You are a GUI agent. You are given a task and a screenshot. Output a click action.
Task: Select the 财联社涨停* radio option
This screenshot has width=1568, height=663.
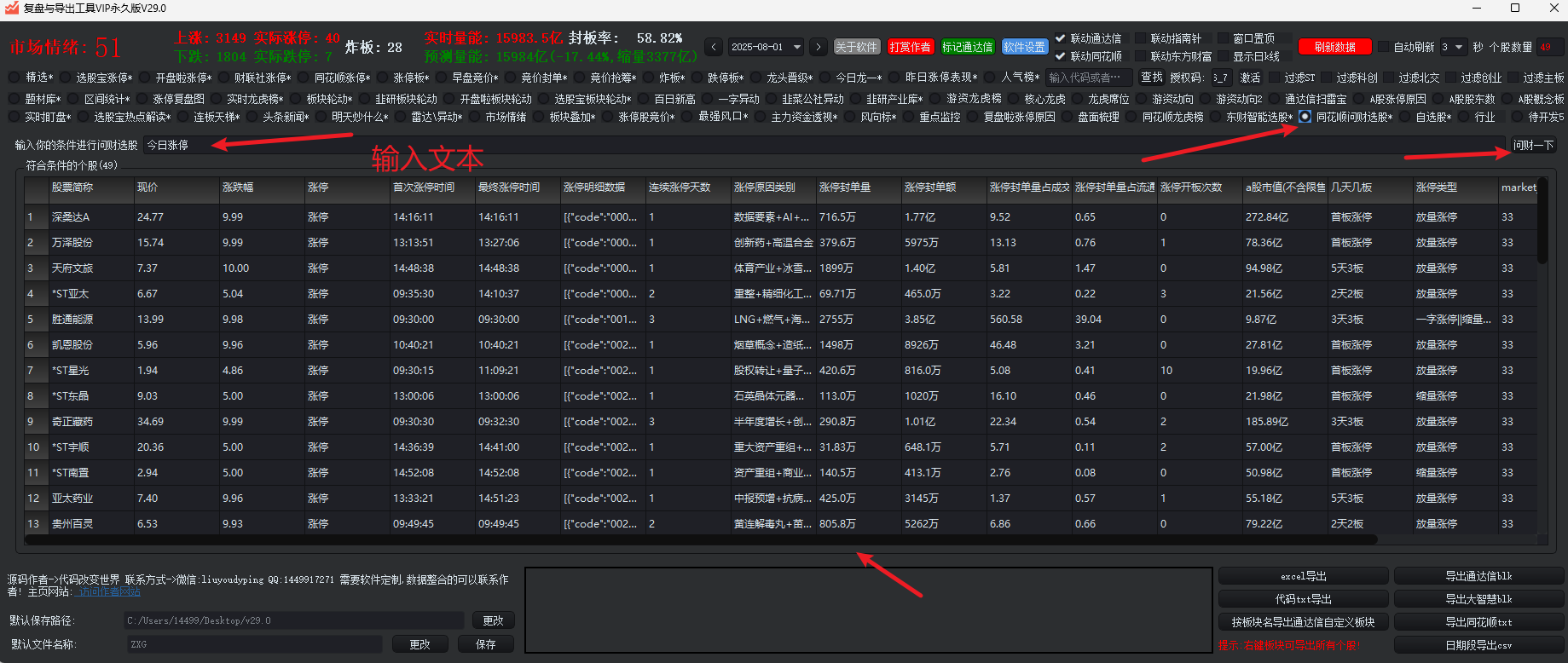pyautogui.click(x=223, y=78)
